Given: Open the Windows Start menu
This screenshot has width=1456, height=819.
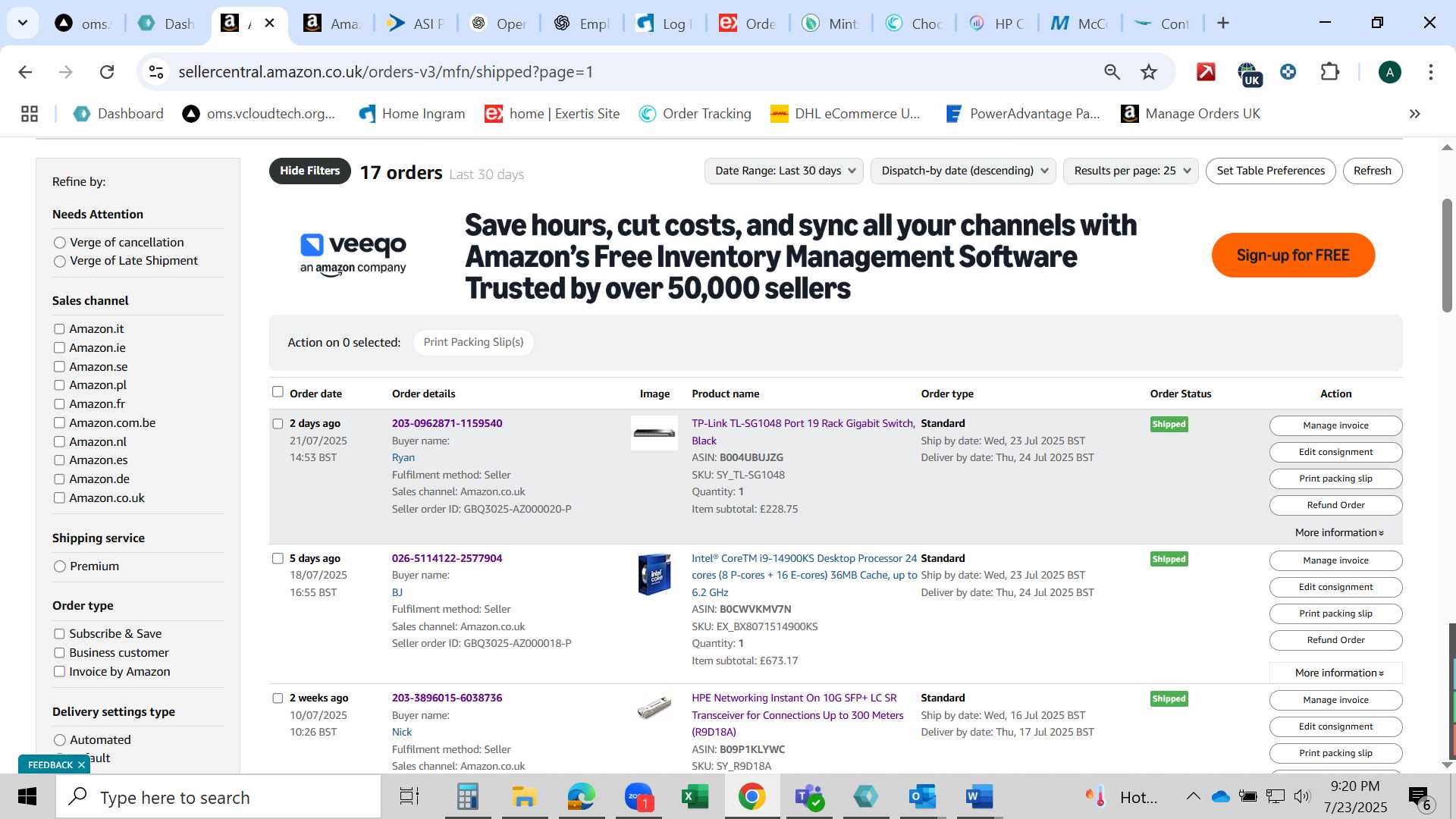Looking at the screenshot, I should (x=27, y=797).
